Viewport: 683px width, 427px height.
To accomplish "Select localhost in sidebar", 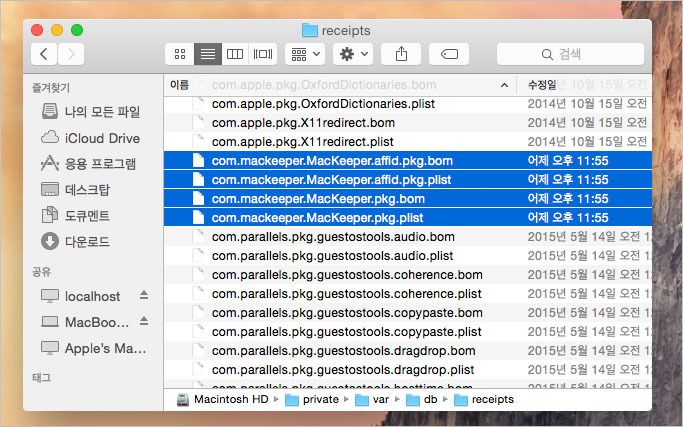I will [81, 296].
